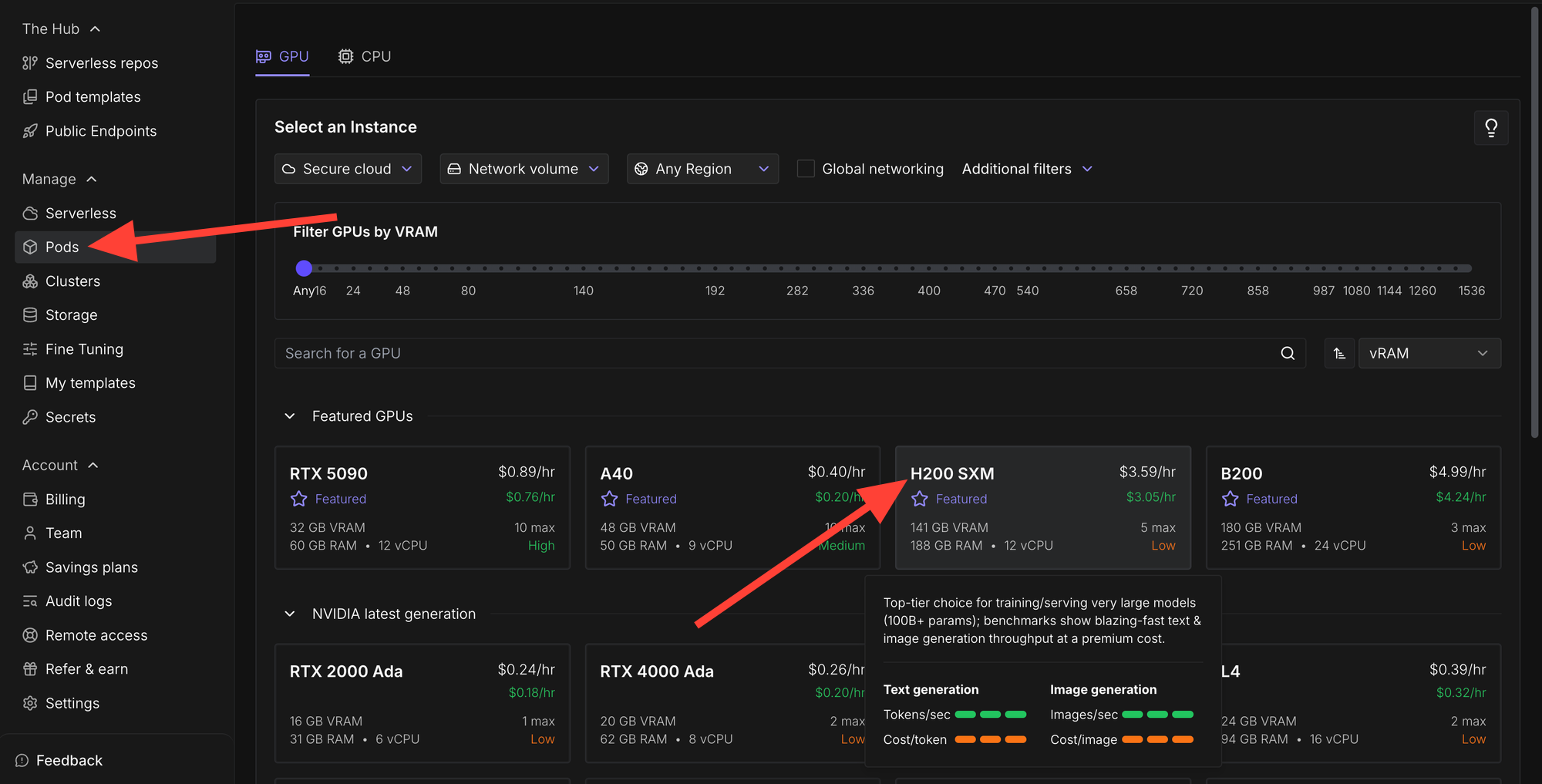Open the Secure cloud dropdown
Viewport: 1542px width, 784px height.
coord(348,169)
